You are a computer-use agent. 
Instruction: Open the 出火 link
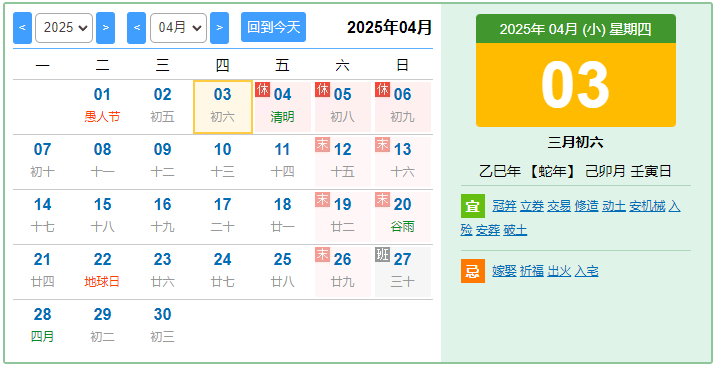click(559, 271)
